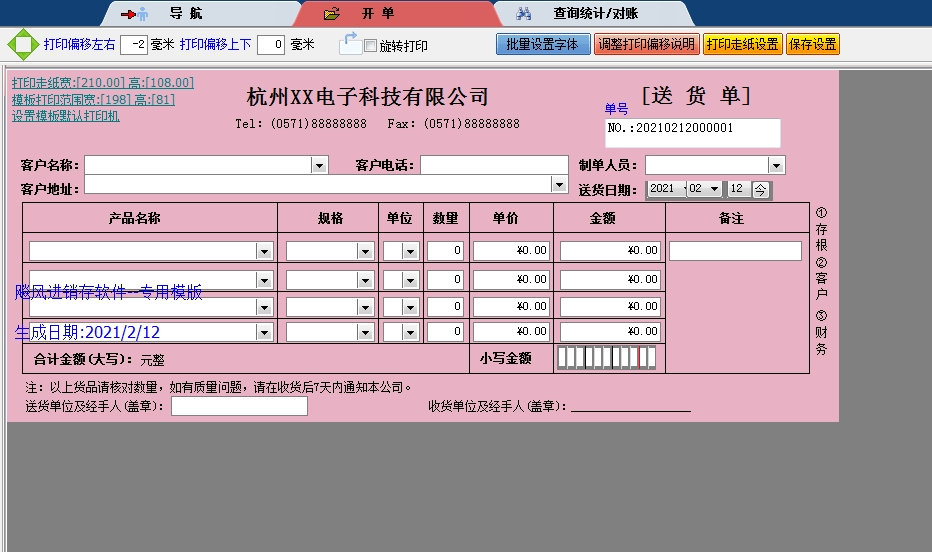Viewport: 932px width, 552px height.
Task: Click the 设置模板默认打印机 link
Action: pyautogui.click(x=66, y=116)
